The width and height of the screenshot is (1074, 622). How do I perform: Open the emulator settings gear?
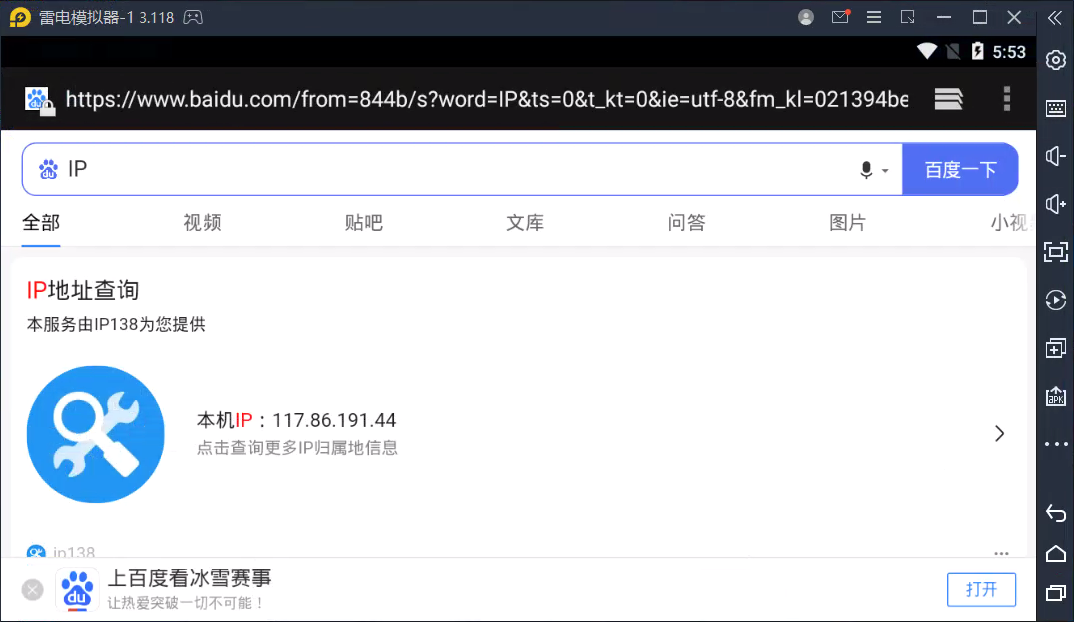tap(1056, 60)
